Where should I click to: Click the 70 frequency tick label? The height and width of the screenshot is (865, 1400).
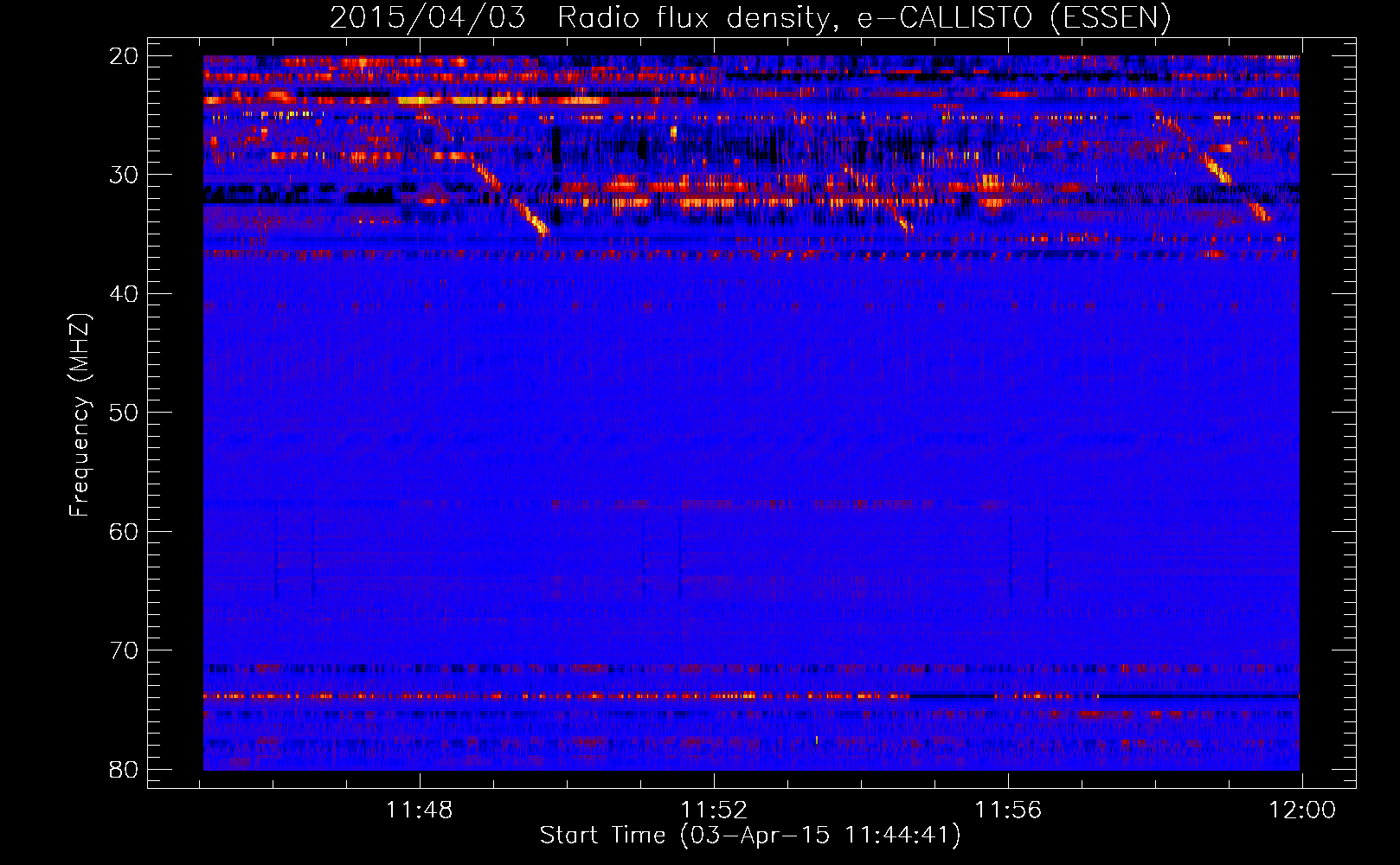click(x=124, y=650)
